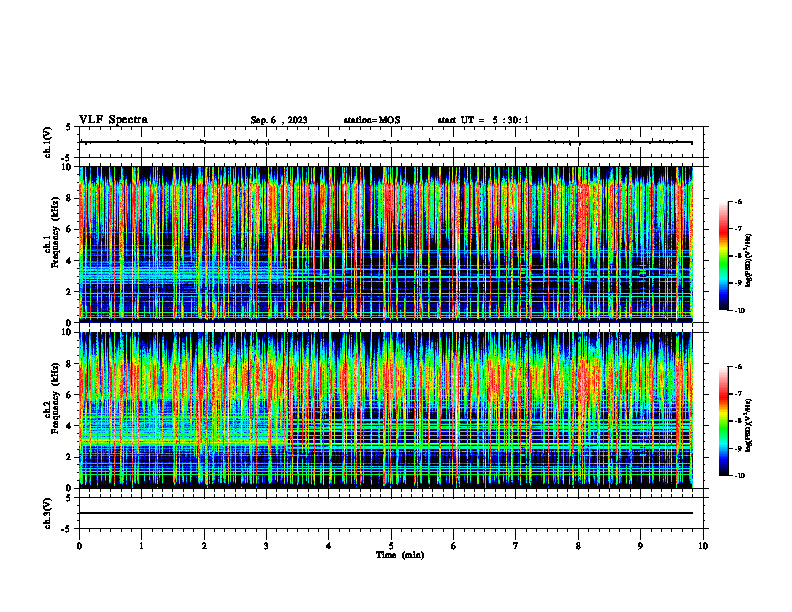Click the ch.1 waveform trace line
Image resolution: width=792 pixels, height=612 pixels.
[385, 142]
